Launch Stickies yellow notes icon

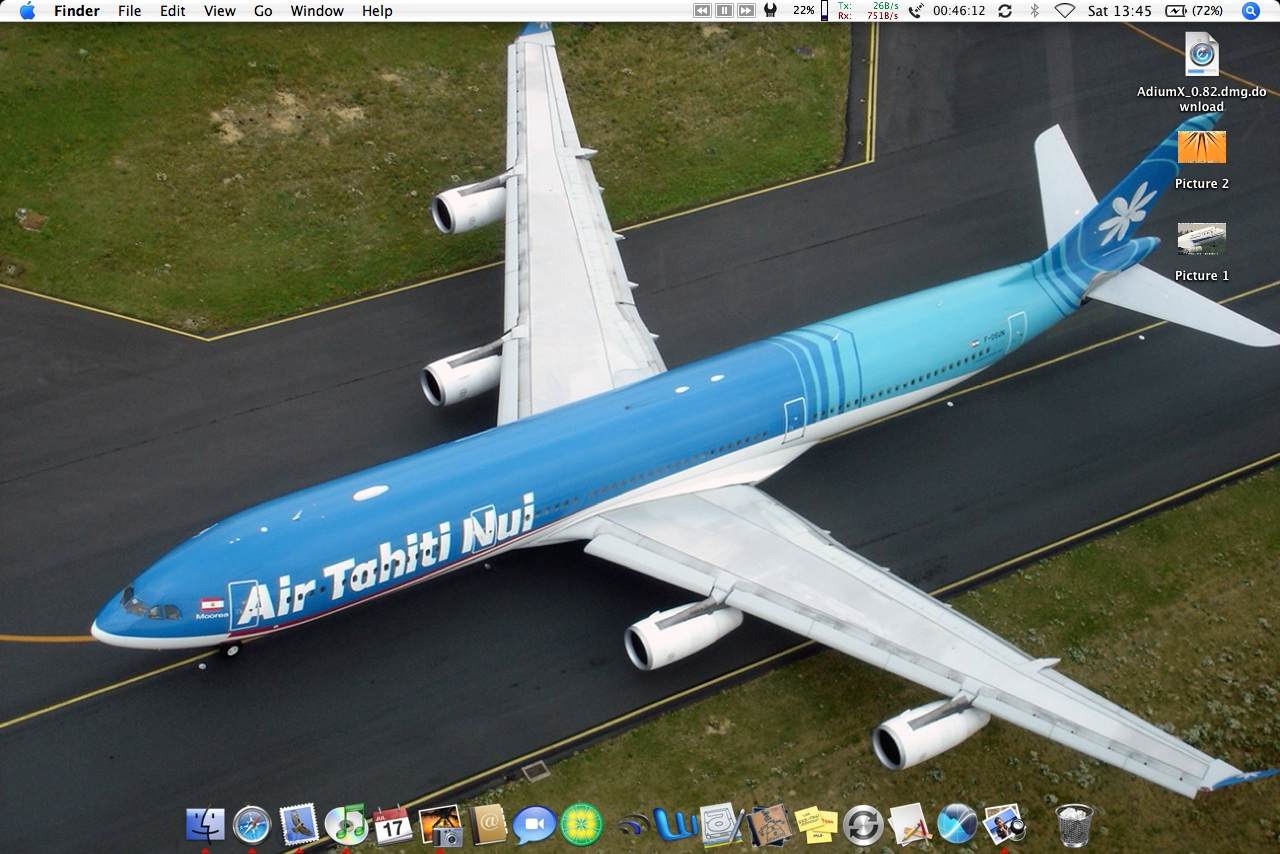point(816,825)
